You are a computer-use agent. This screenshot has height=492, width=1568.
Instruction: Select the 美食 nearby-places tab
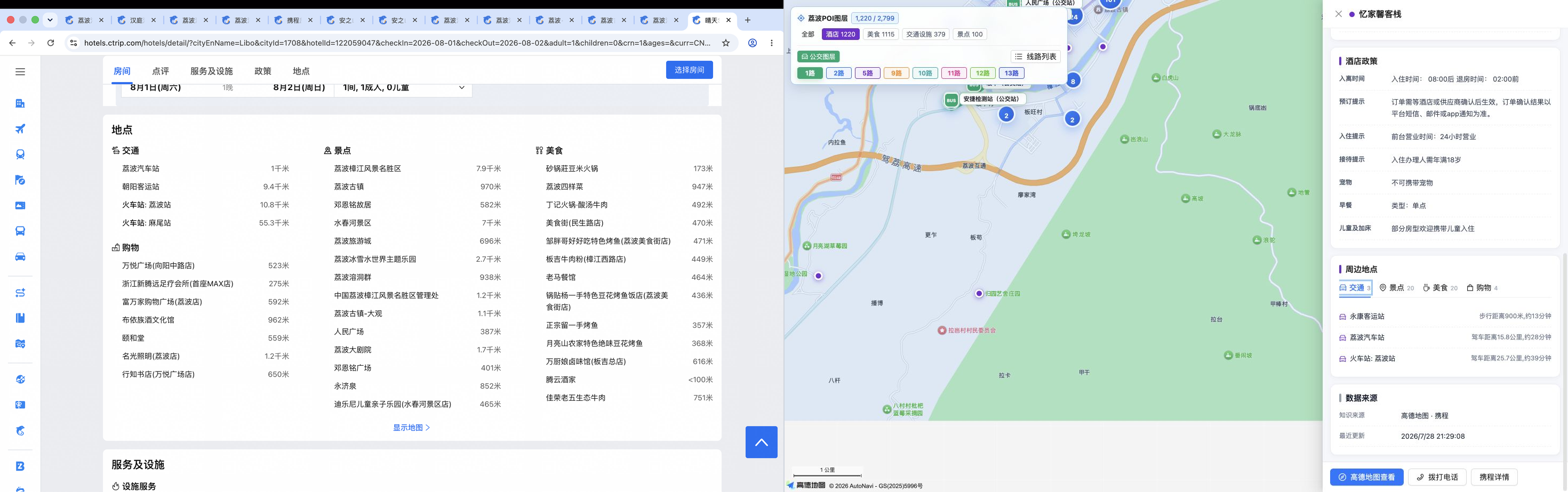point(1440,288)
